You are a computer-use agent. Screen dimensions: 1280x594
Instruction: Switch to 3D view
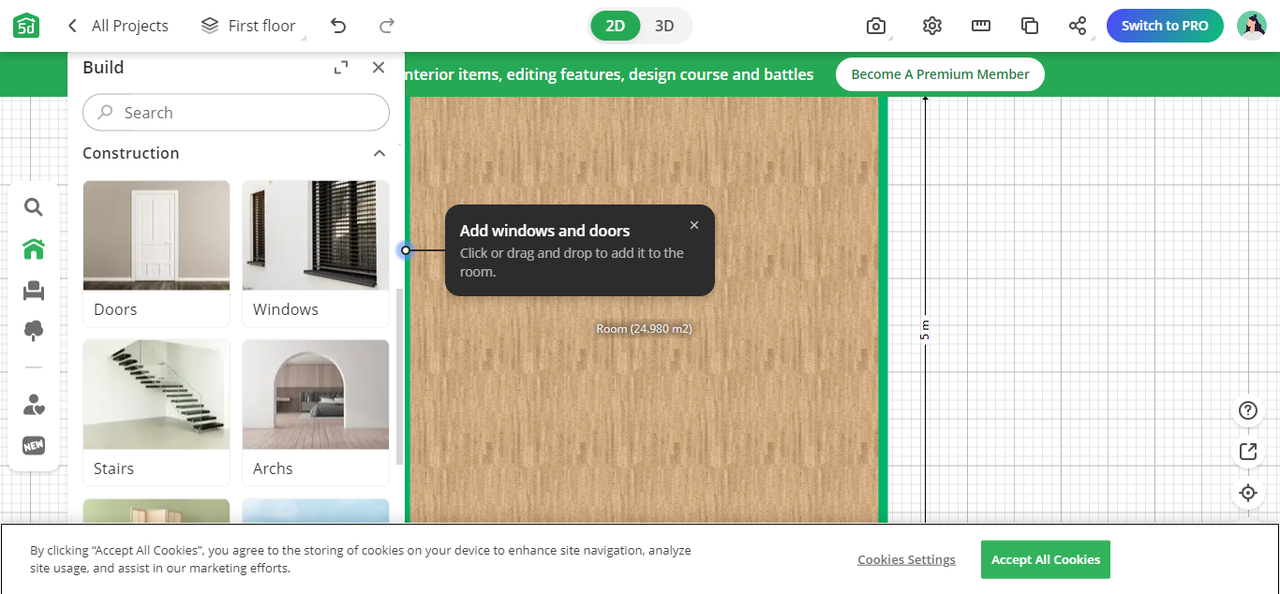pyautogui.click(x=664, y=26)
